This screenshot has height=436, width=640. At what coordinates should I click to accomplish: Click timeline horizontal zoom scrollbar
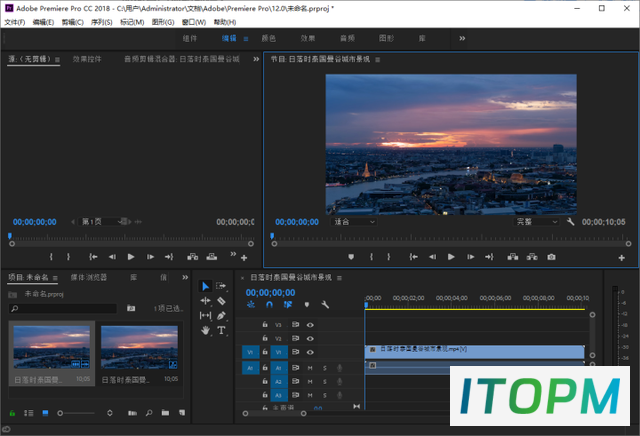(x=274, y=414)
